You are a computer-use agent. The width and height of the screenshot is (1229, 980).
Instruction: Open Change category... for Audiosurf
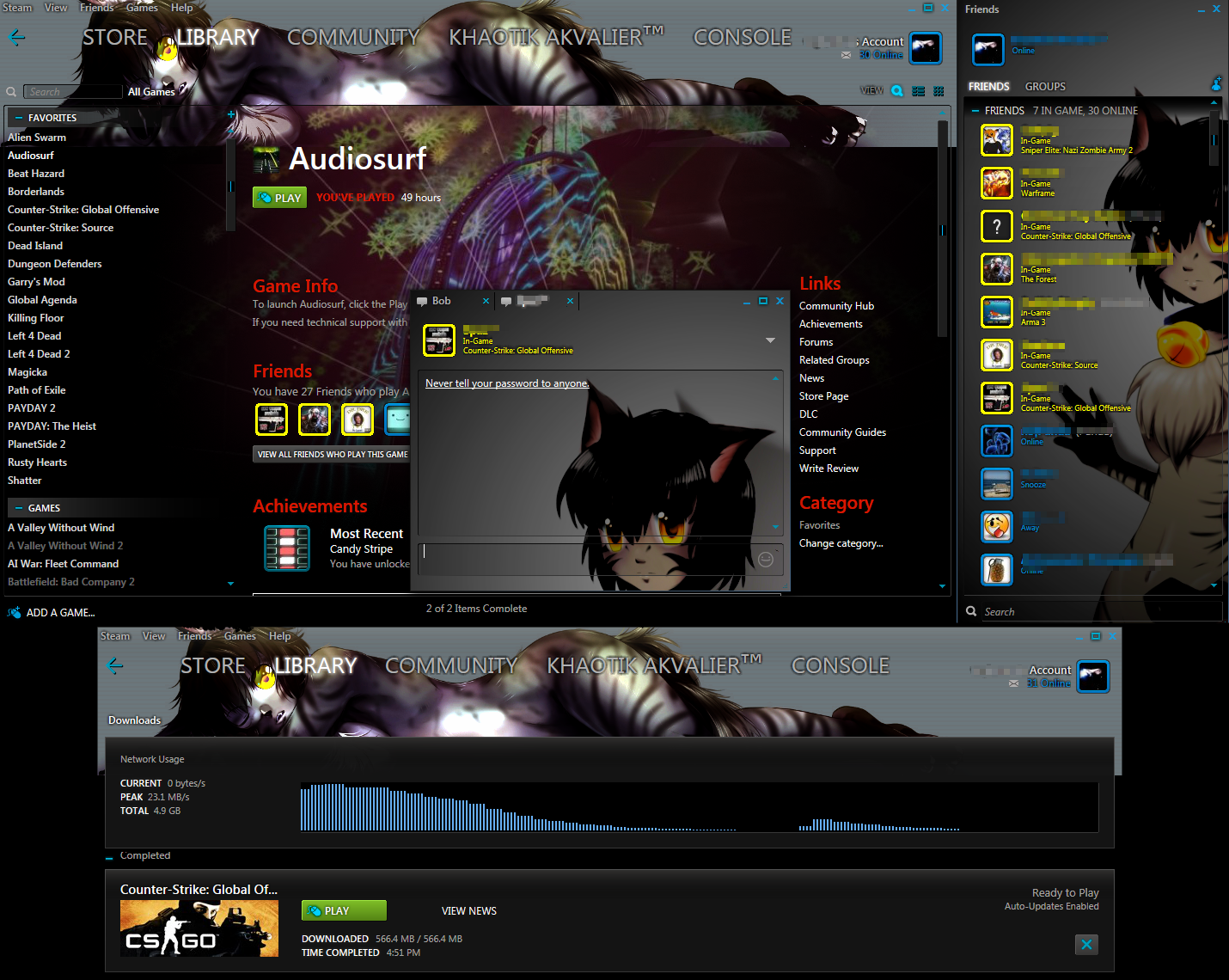[x=841, y=543]
